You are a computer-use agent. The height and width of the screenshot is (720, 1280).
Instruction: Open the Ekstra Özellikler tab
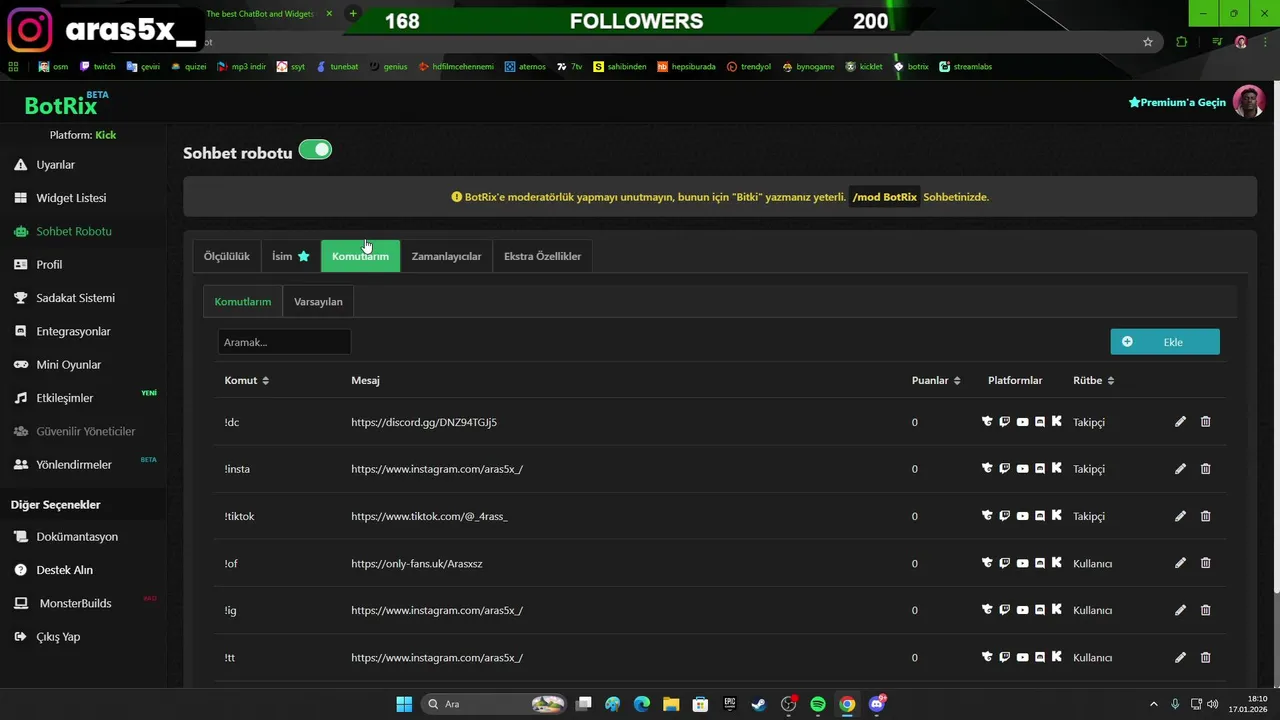click(x=542, y=256)
